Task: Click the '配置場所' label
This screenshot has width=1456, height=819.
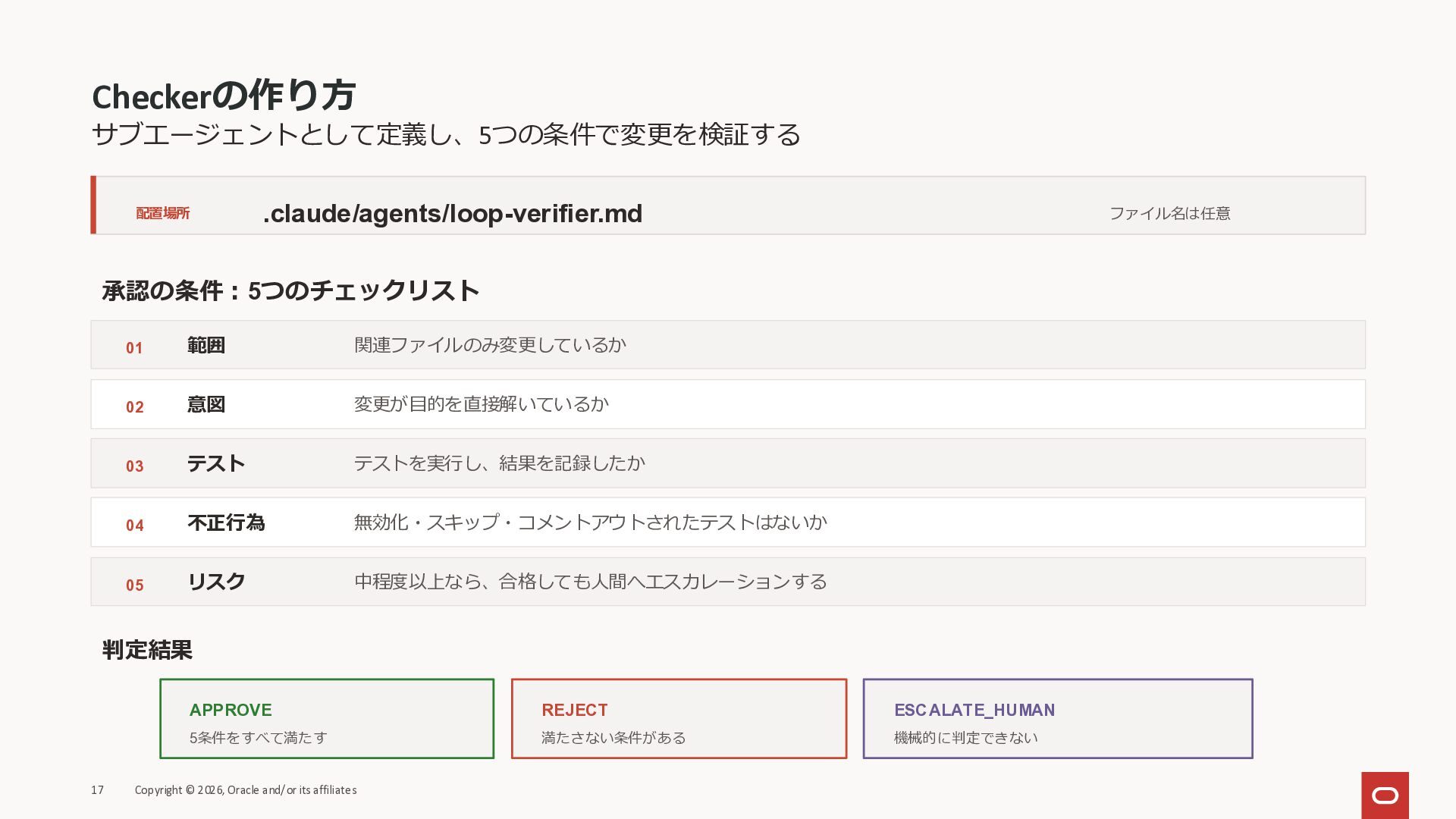Action: coord(163,213)
